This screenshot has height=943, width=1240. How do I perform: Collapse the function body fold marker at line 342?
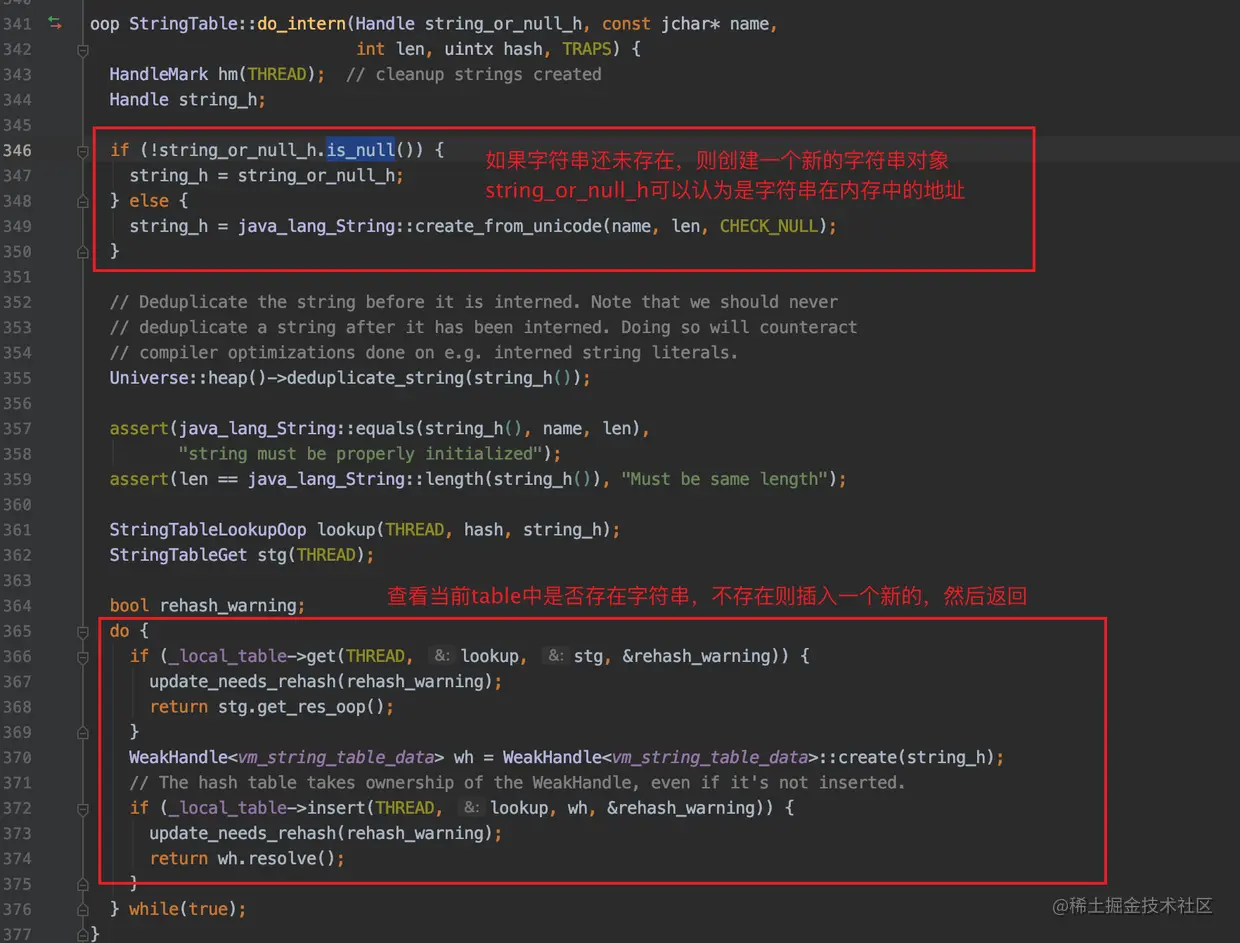[84, 48]
